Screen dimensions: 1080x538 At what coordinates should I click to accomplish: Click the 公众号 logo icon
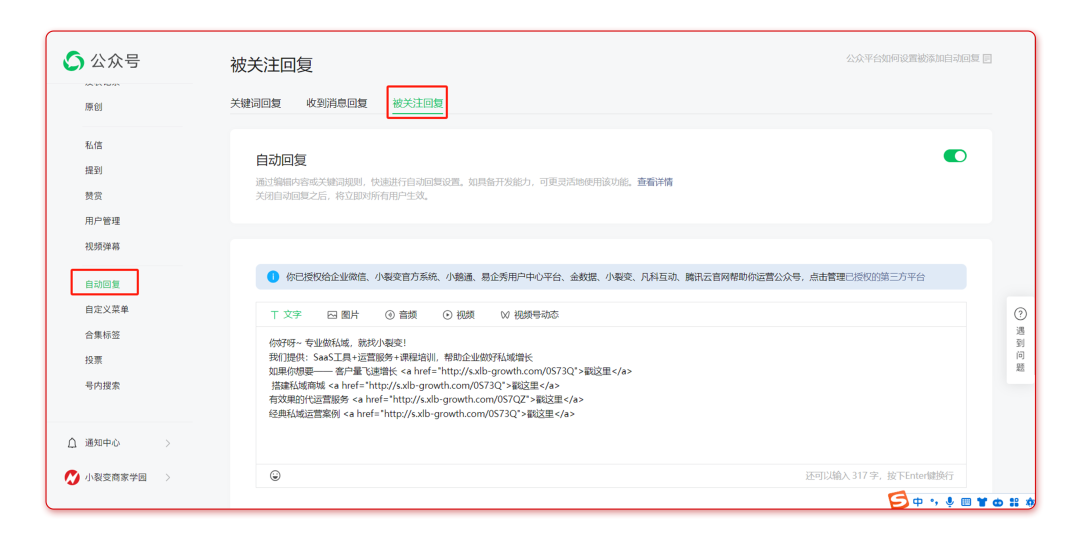pos(74,62)
